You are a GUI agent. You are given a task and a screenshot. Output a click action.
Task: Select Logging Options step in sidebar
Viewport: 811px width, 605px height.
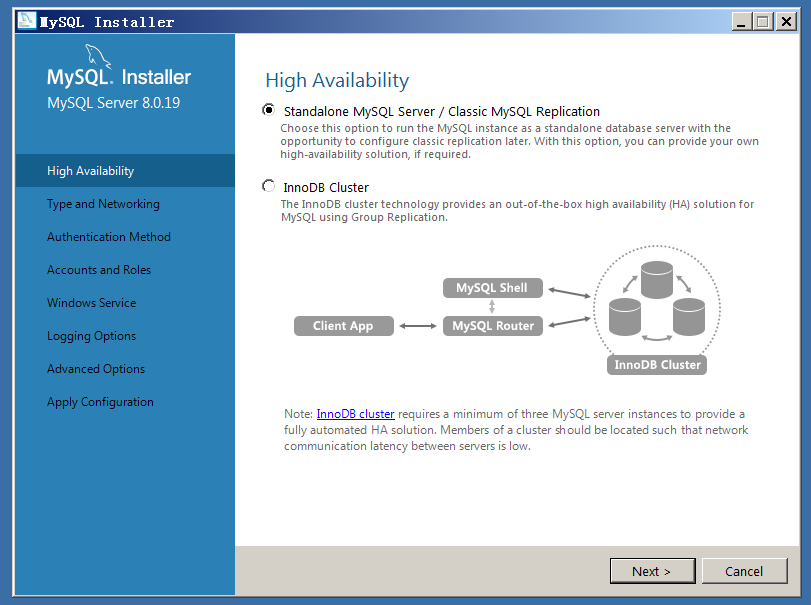(x=92, y=336)
